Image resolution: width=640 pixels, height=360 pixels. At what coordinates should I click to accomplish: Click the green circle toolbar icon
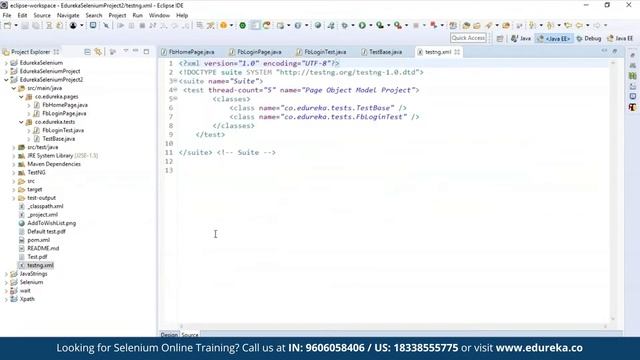pyautogui.click(x=242, y=25)
